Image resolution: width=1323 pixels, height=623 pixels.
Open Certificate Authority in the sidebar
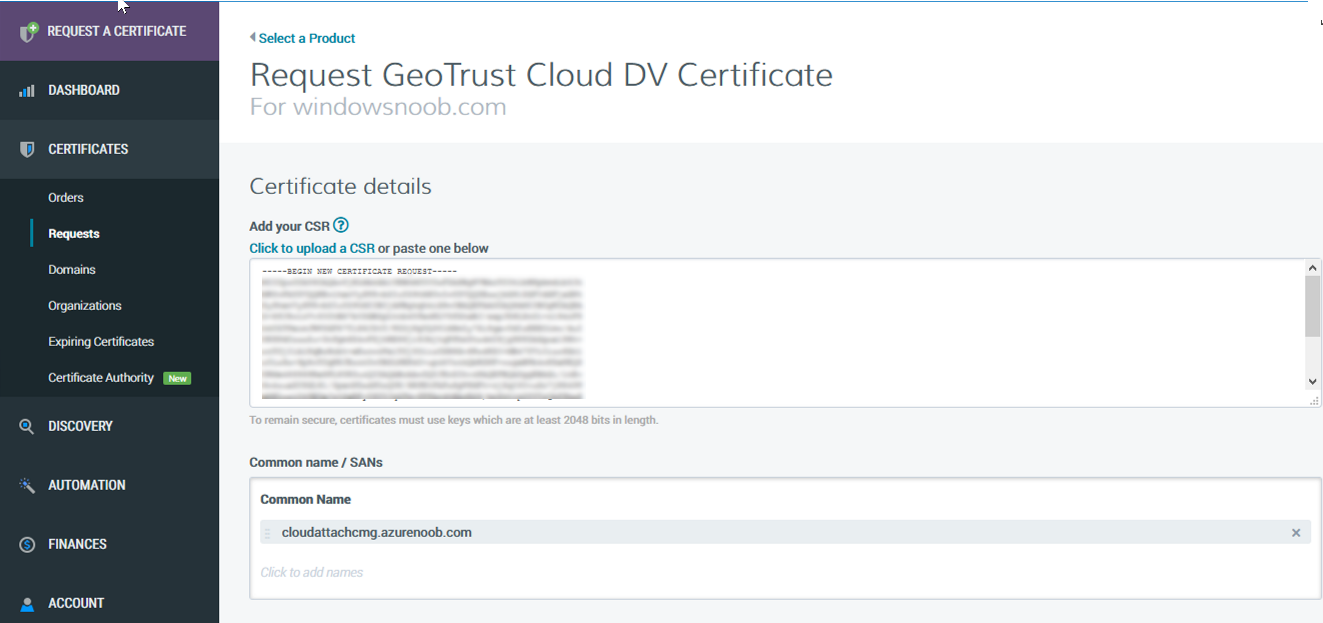pyautogui.click(x=101, y=378)
